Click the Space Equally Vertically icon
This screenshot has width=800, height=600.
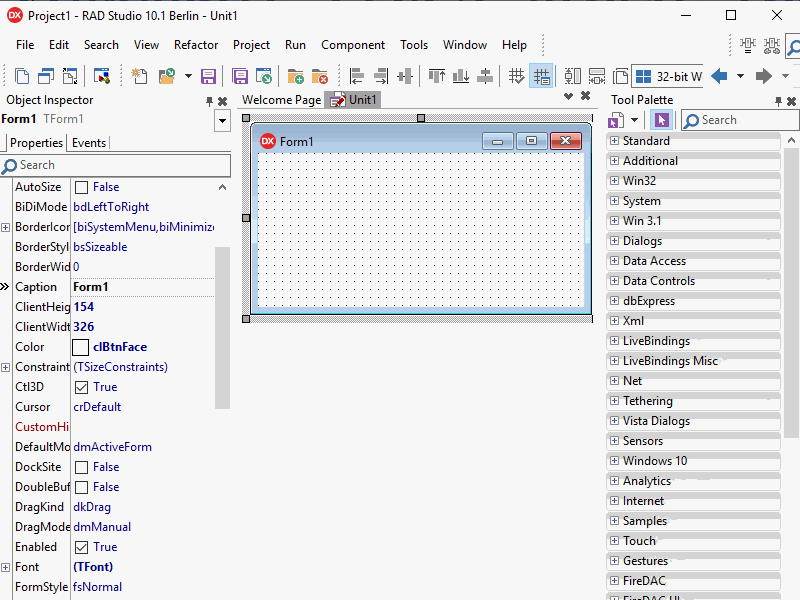coord(572,77)
